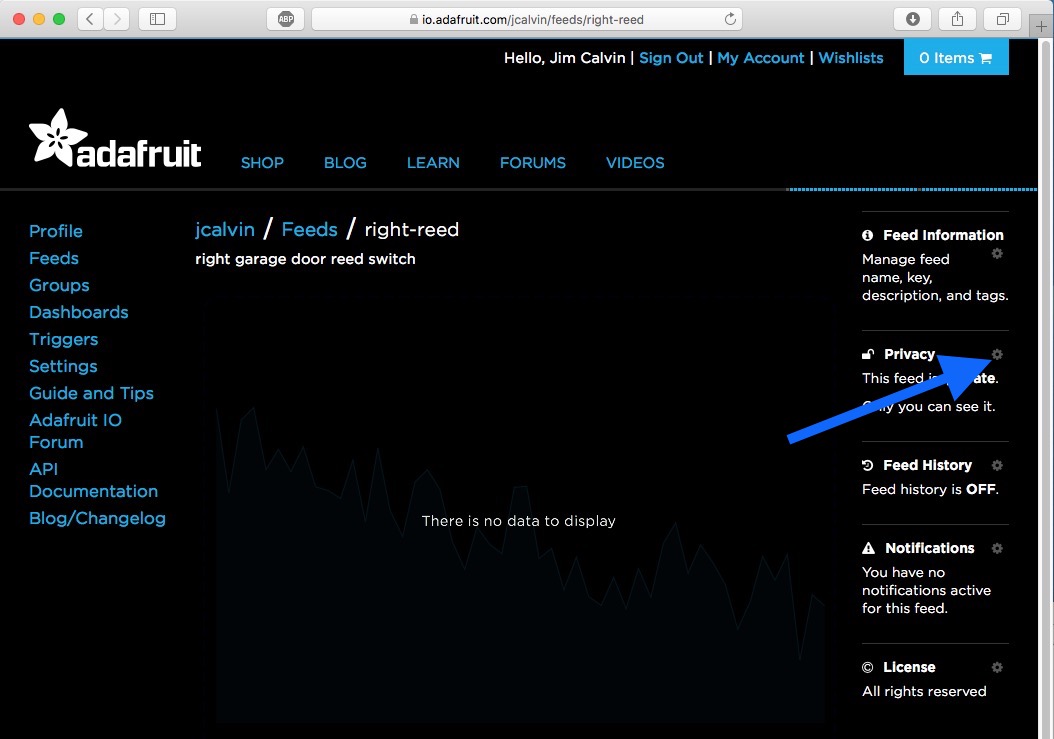Click 'There is no data to display'
Image resolution: width=1054 pixels, height=739 pixels.
point(518,521)
